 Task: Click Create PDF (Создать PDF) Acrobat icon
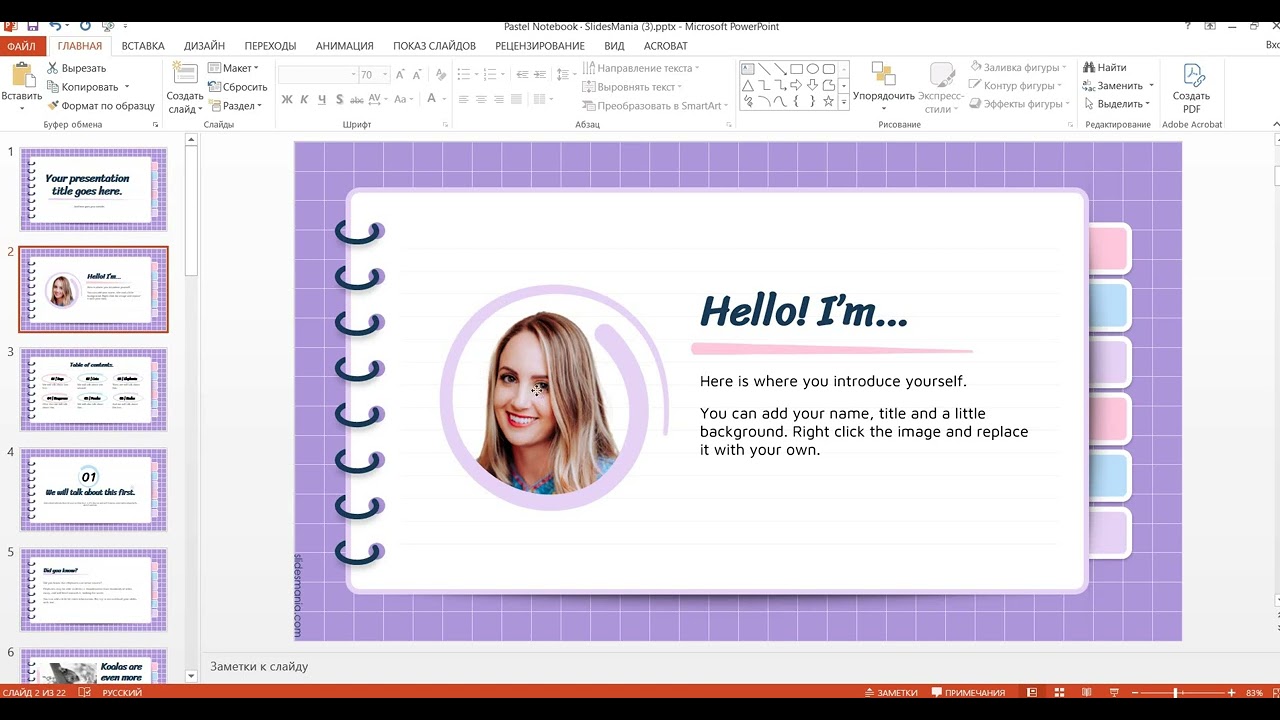coord(1192,75)
